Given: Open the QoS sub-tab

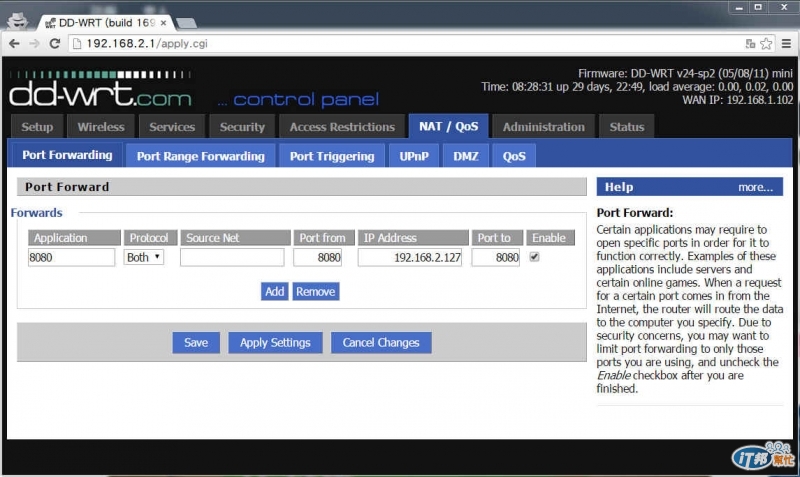Looking at the screenshot, I should tap(514, 156).
